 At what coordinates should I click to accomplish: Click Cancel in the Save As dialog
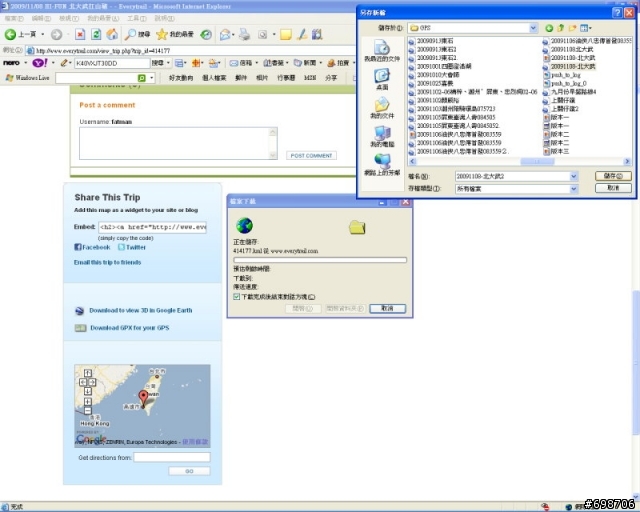[x=613, y=188]
